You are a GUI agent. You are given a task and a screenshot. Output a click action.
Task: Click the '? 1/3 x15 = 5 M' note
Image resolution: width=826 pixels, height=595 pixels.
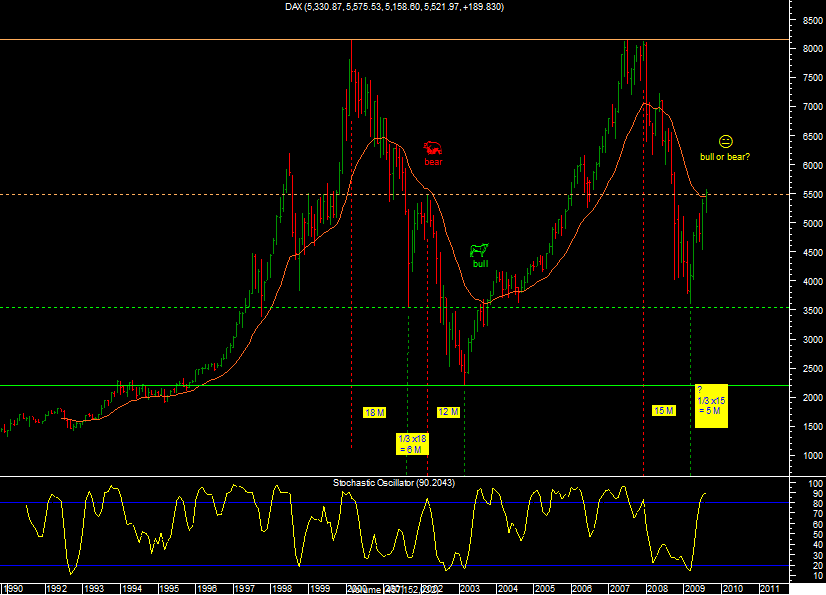tap(711, 405)
